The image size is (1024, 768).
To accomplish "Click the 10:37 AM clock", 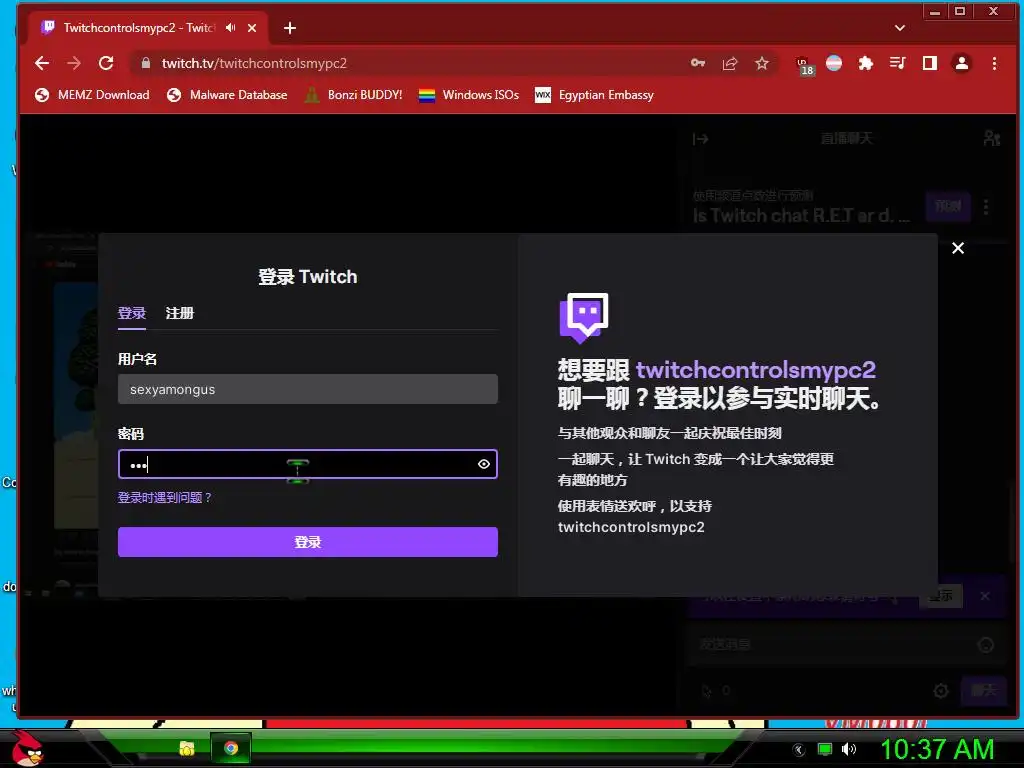I will 937,750.
